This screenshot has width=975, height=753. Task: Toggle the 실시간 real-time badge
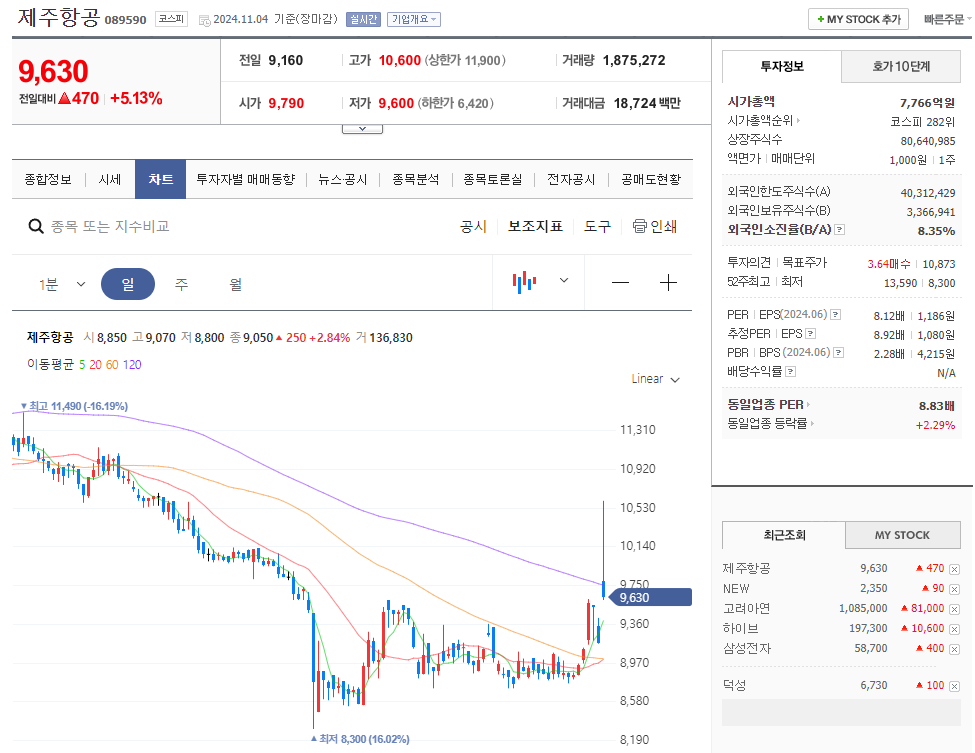click(x=363, y=19)
